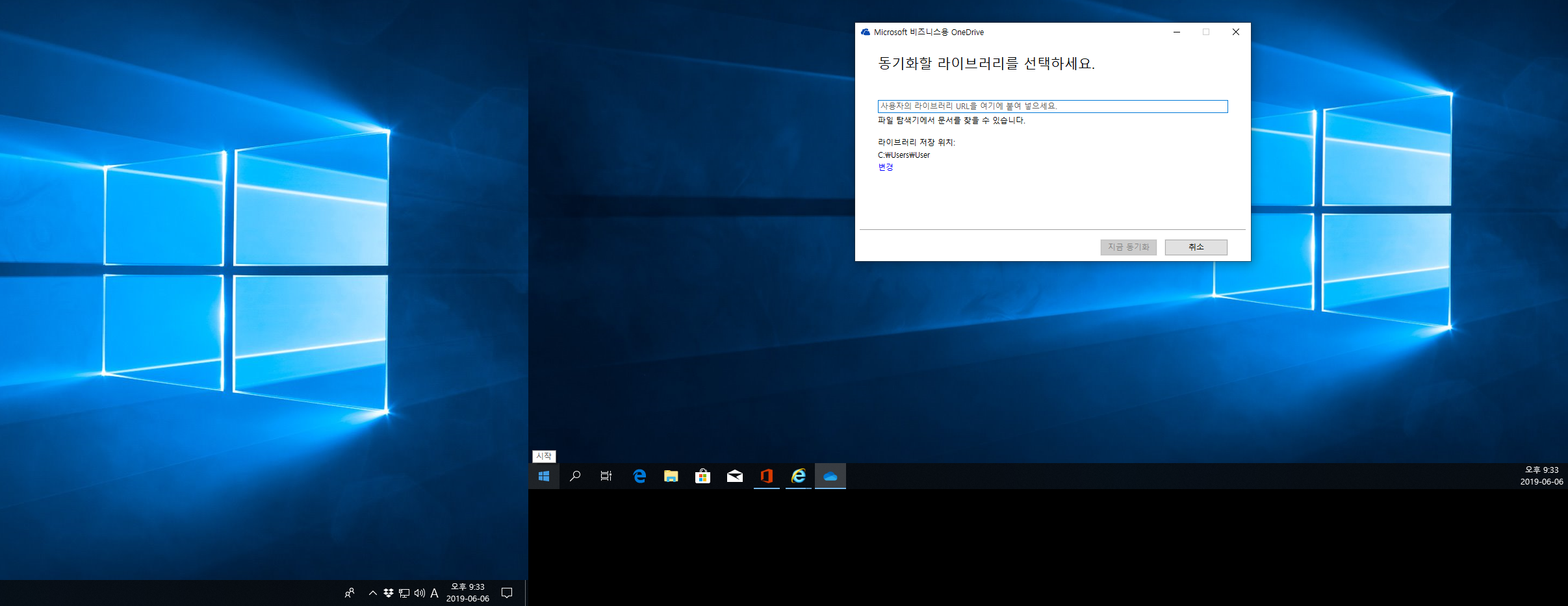Viewport: 1568px width, 606px height.
Task: Open Task View on the taskbar
Action: tap(606, 476)
